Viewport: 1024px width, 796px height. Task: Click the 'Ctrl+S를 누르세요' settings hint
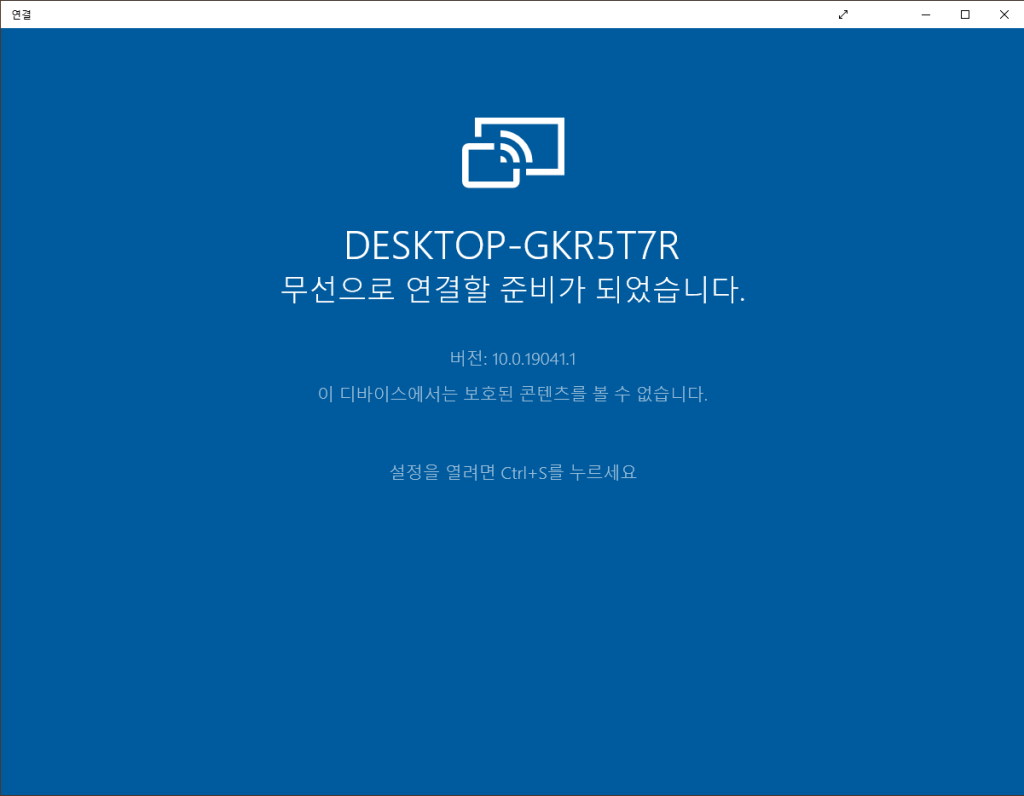(x=513, y=472)
